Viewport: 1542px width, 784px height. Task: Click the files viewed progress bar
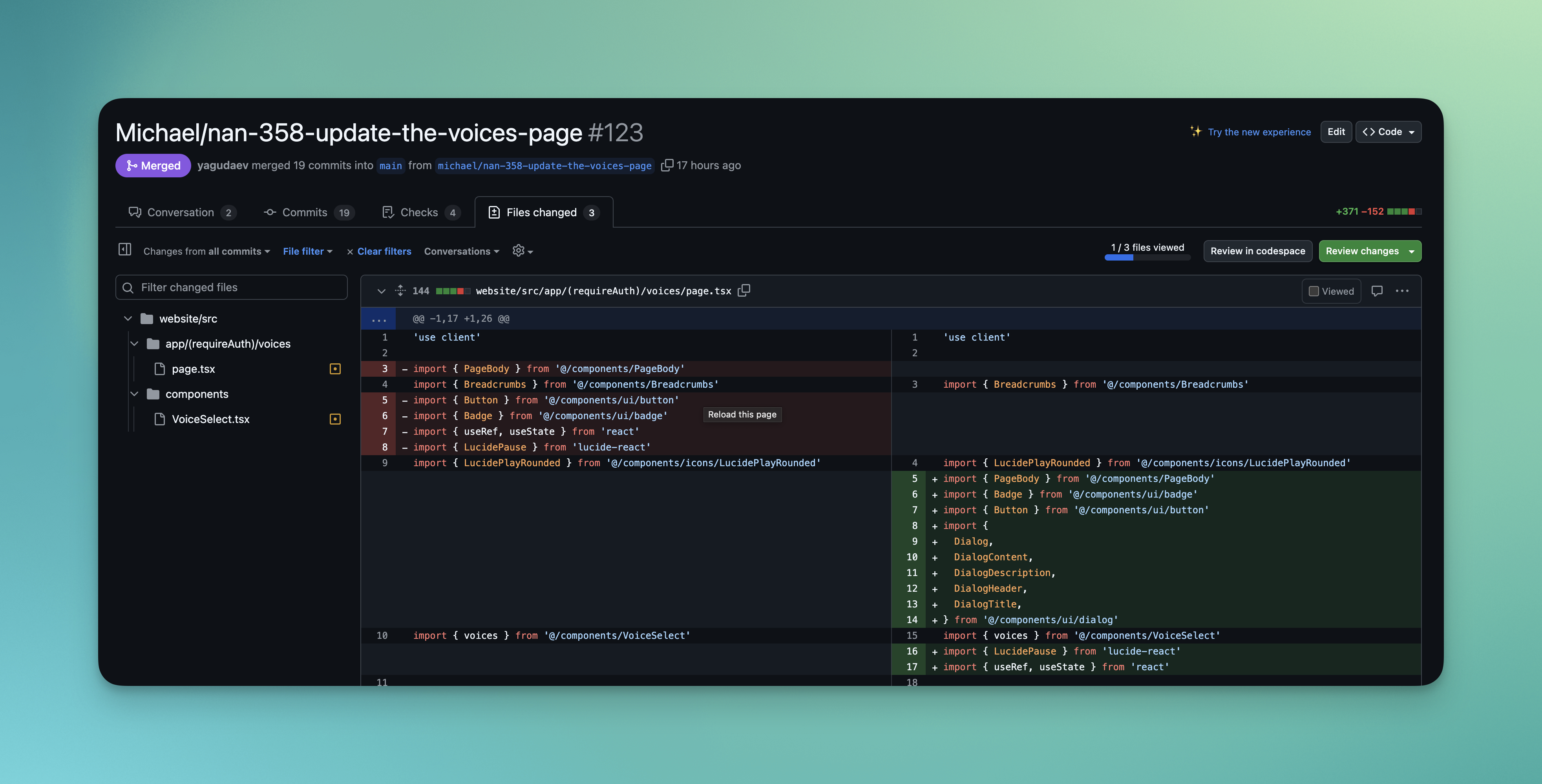(x=1147, y=257)
